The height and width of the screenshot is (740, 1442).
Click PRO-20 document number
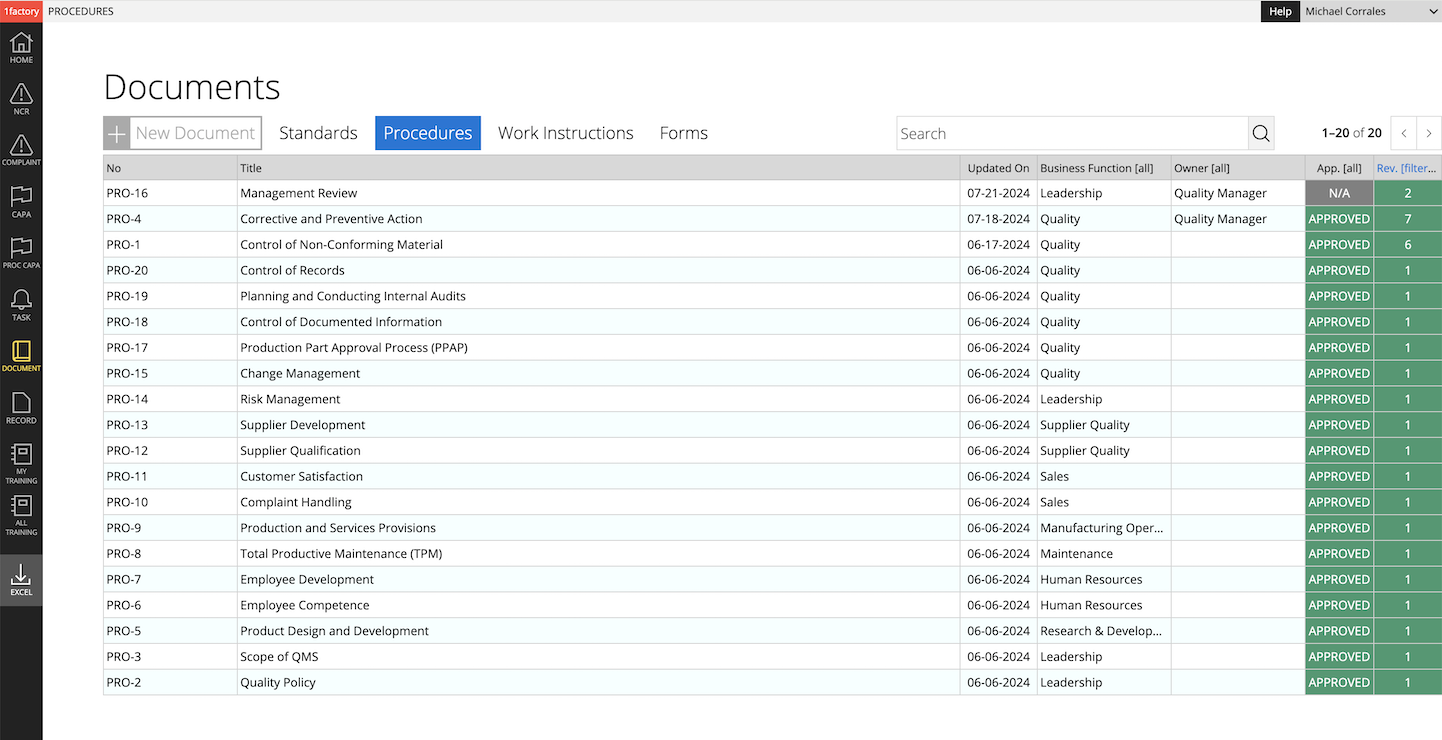127,271
